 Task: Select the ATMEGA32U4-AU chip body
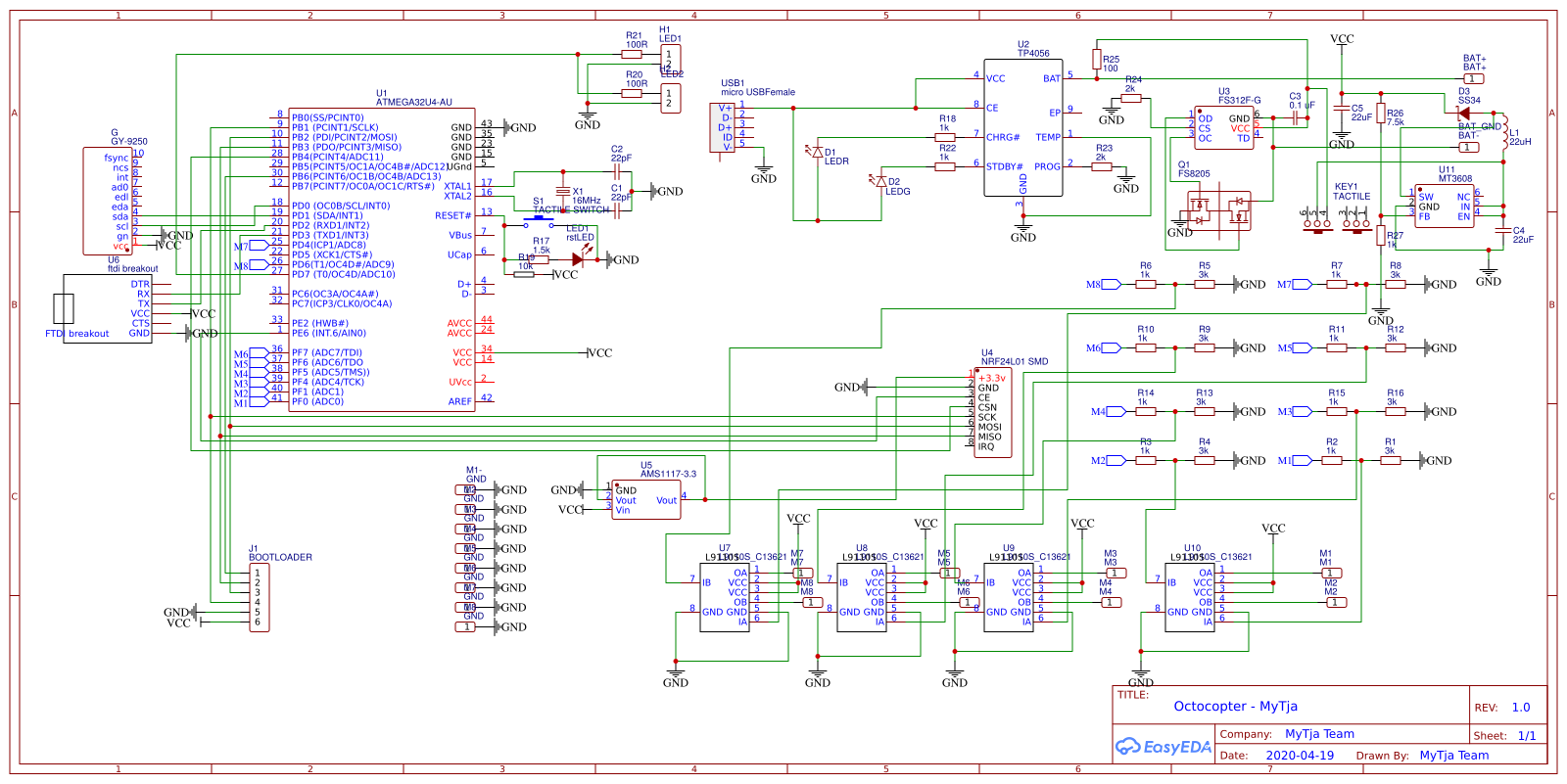pos(382,259)
